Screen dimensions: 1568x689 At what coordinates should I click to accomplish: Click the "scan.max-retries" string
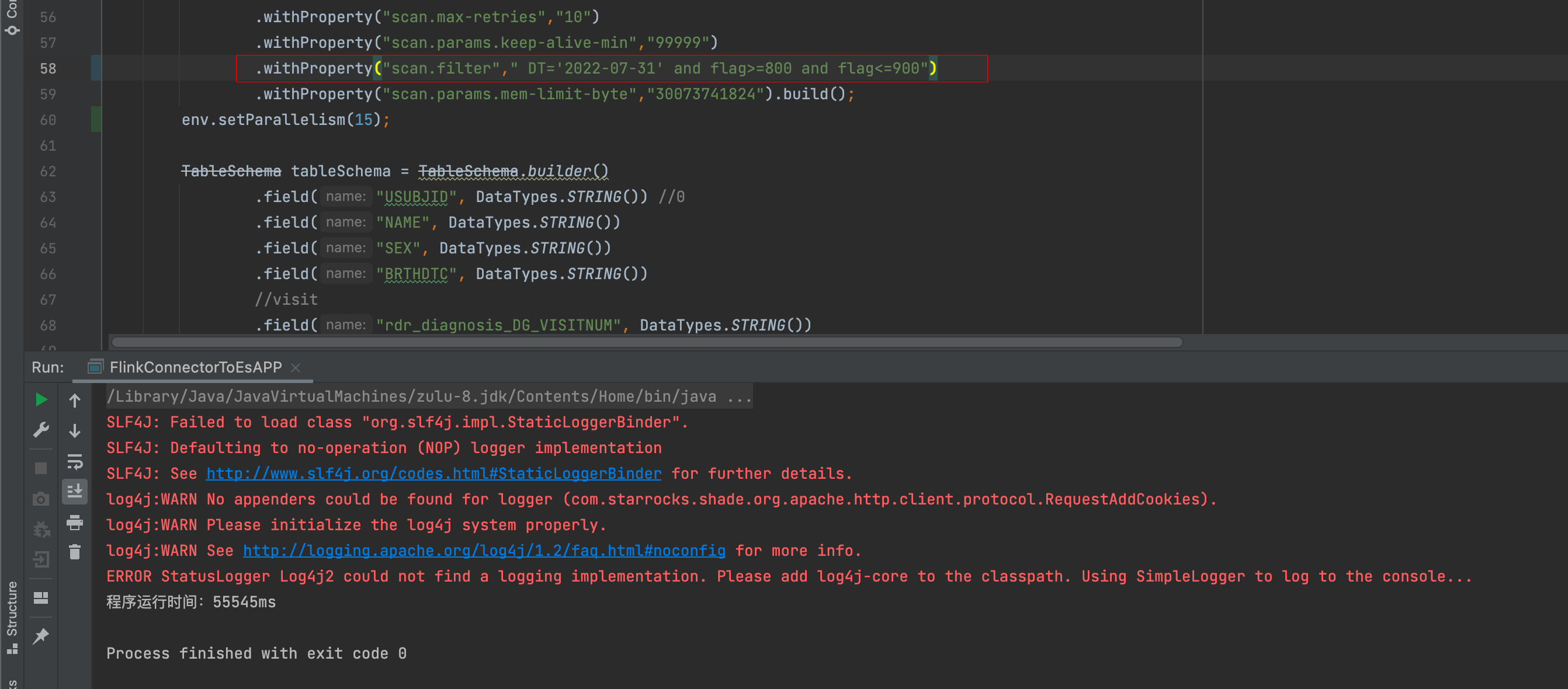tap(464, 17)
